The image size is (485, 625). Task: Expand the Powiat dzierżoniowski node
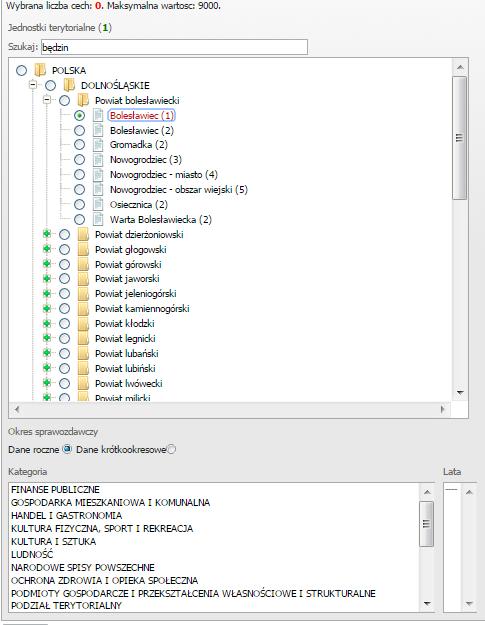[47, 234]
